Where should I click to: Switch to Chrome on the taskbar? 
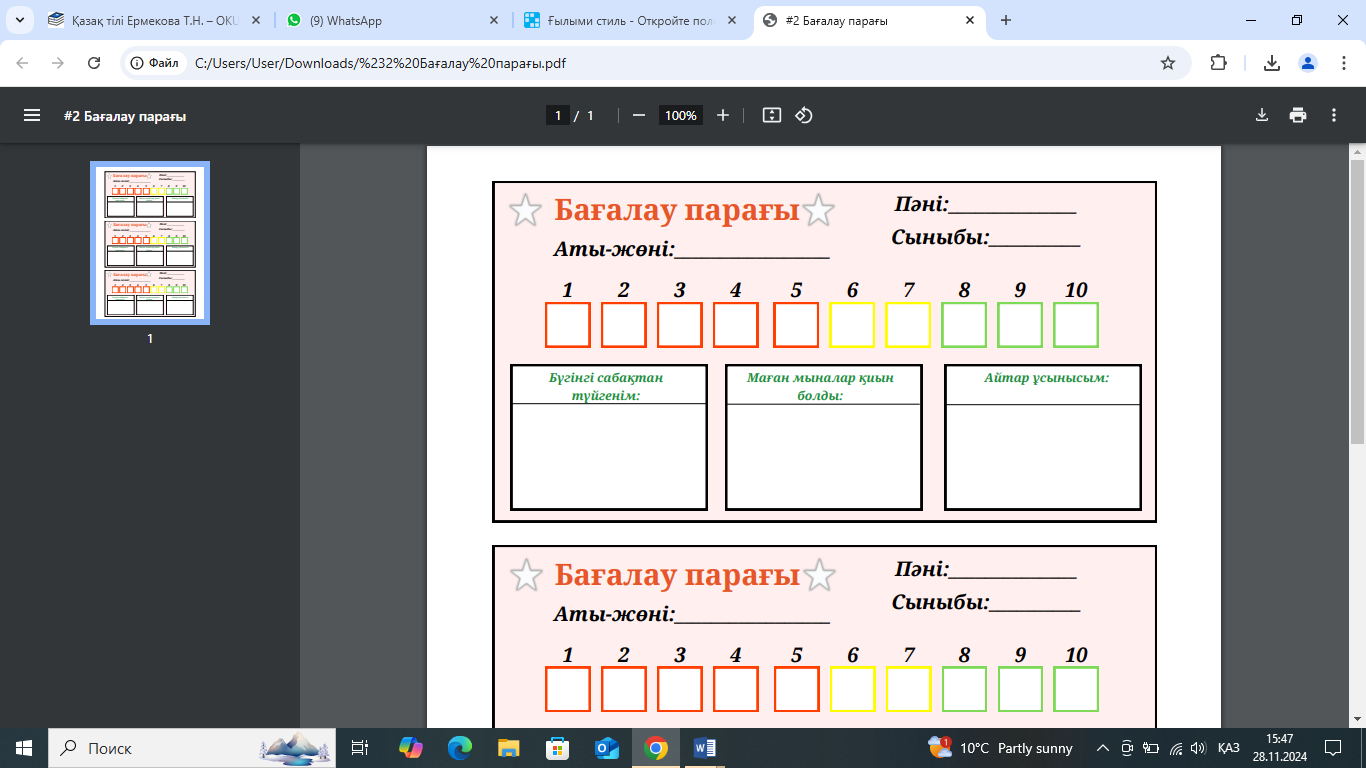(656, 748)
